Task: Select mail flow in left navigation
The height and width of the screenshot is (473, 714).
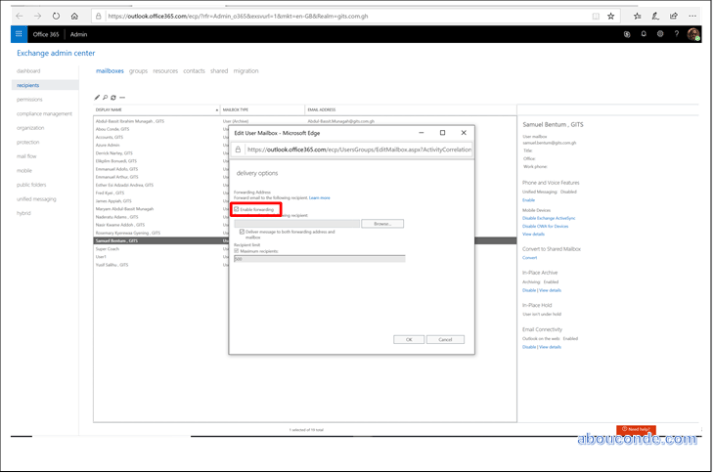Action: click(x=25, y=156)
